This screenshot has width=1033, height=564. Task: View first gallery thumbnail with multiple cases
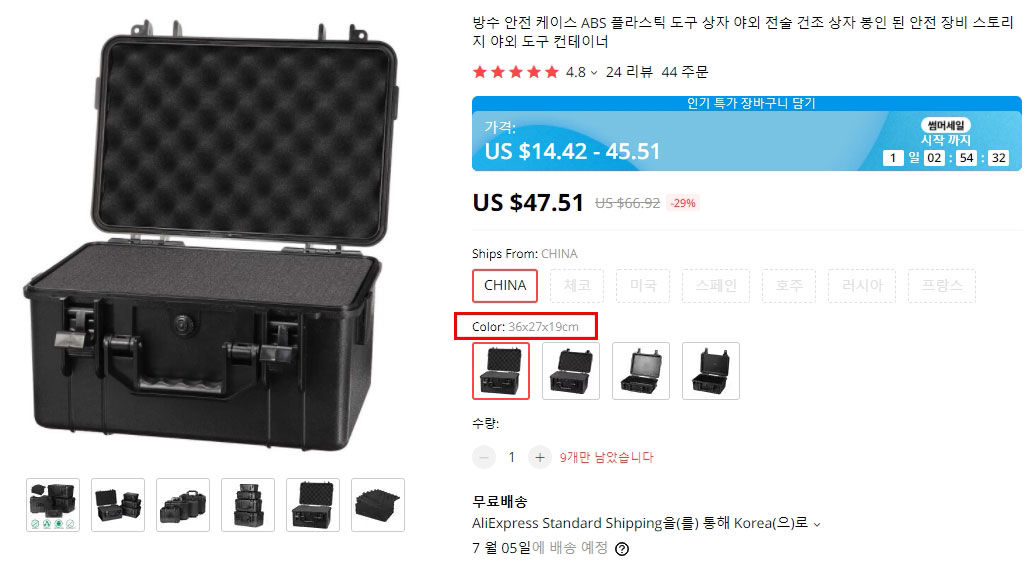pos(53,505)
